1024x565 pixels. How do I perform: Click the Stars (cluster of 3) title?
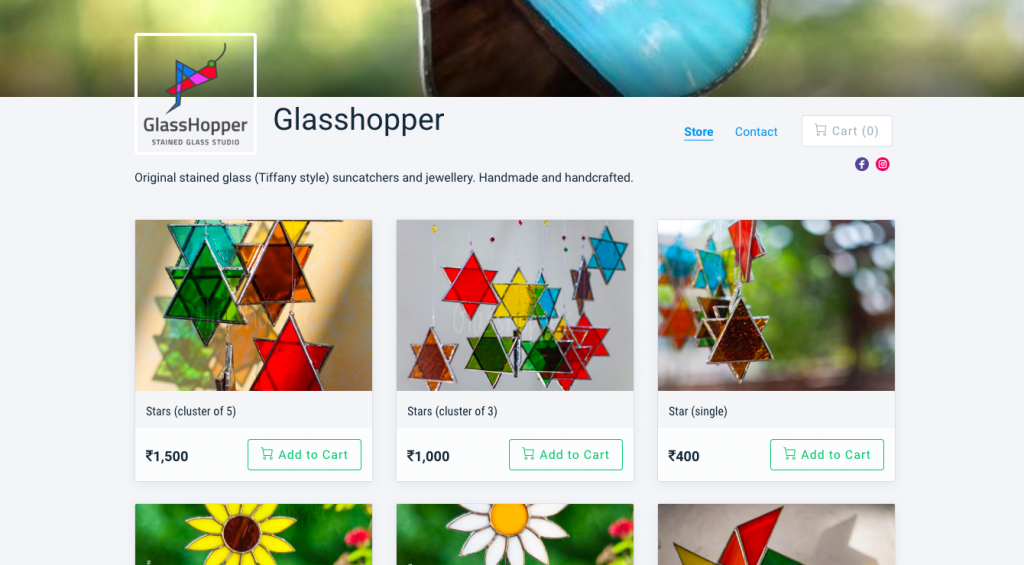pyautogui.click(x=452, y=411)
